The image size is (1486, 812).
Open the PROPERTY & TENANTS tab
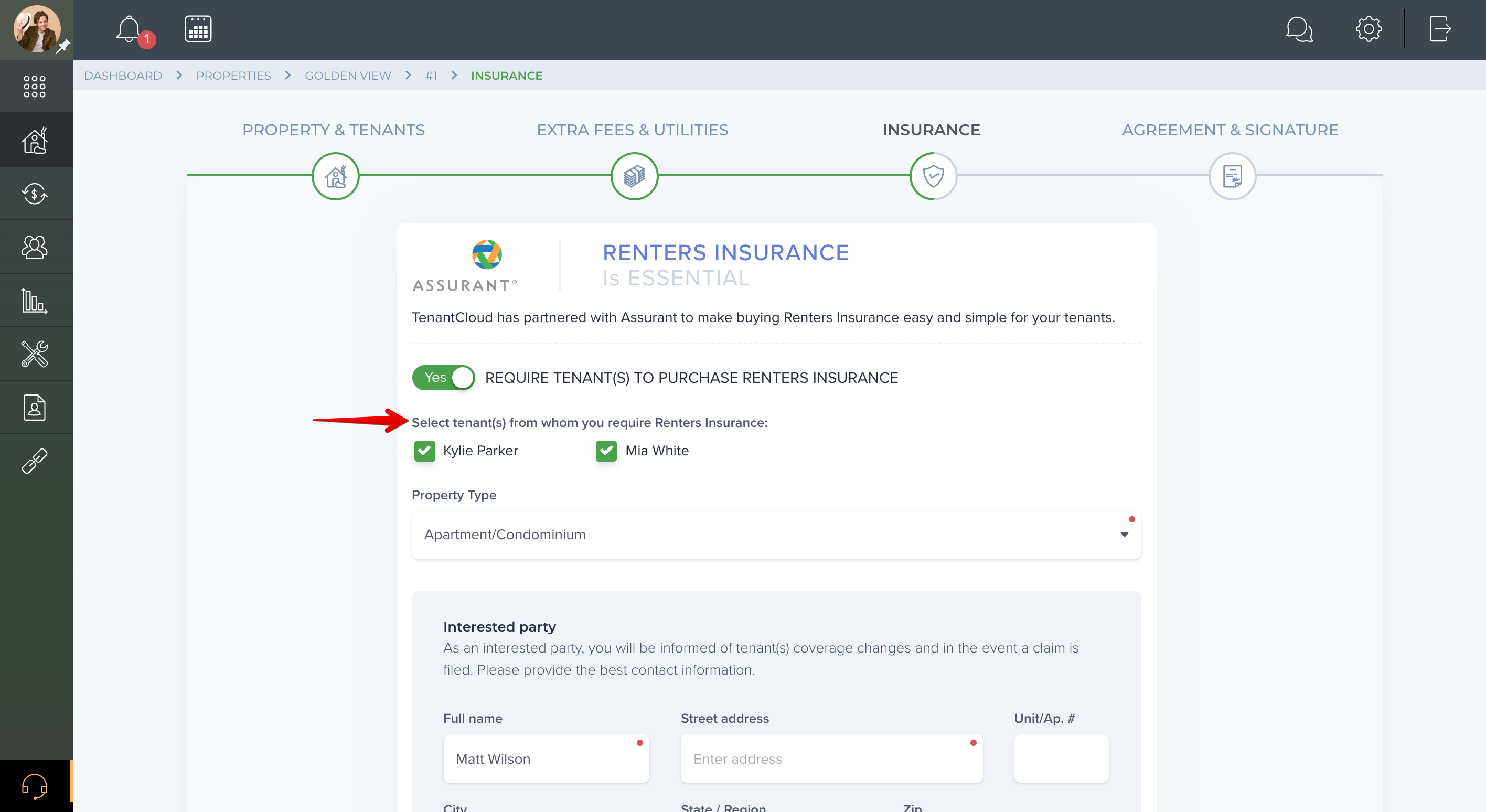(334, 130)
